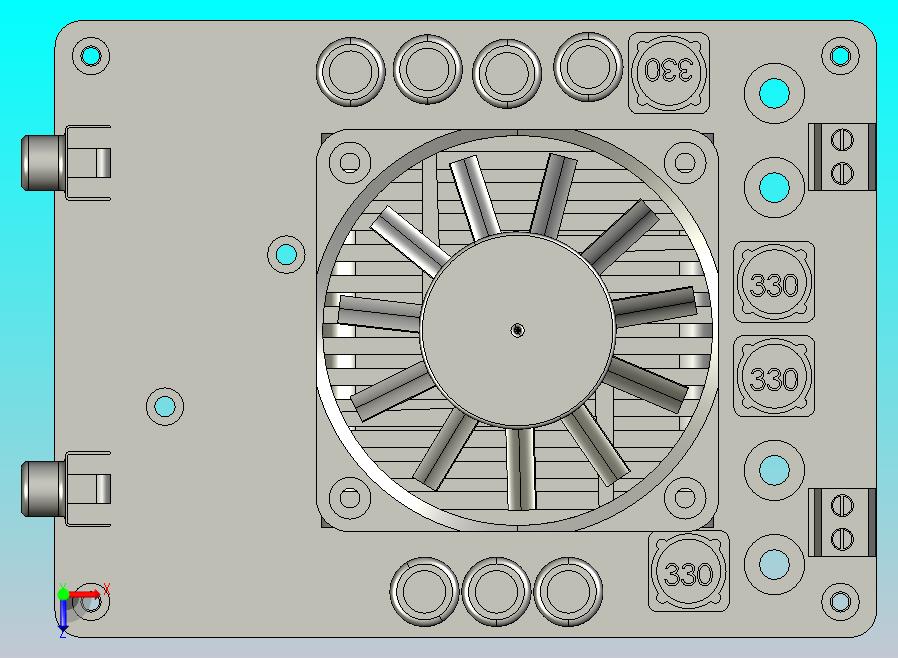Select the large cyan hole beside upper terminal block

tap(774, 187)
